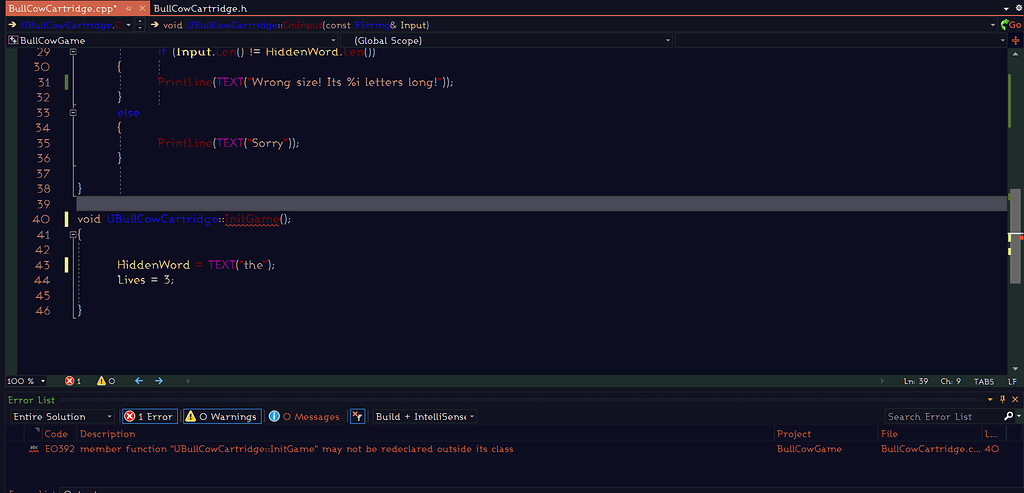Open the Entire Solution scope dropdown
This screenshot has height=493, width=1024.
[x=62, y=416]
